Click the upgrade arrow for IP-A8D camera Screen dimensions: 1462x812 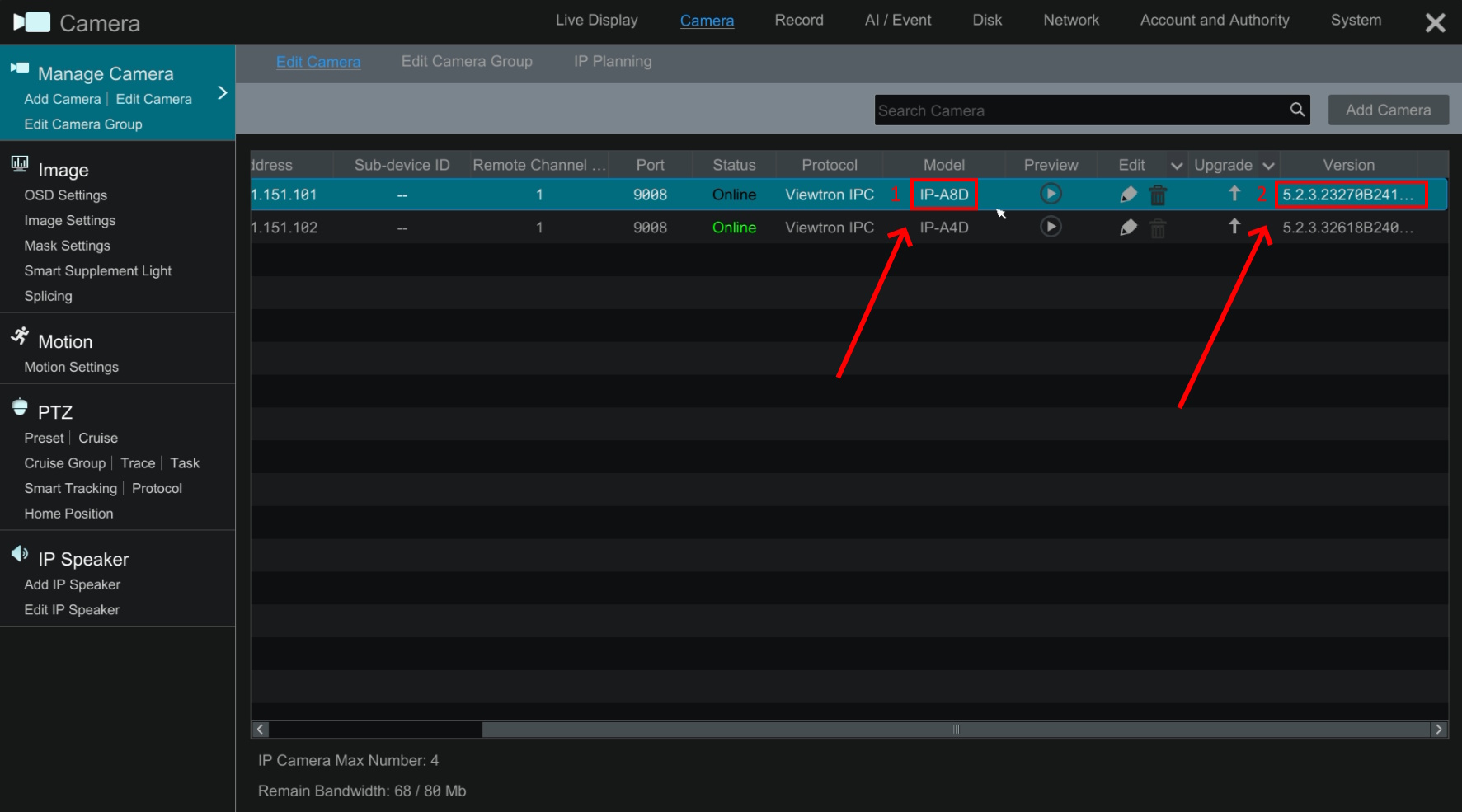(1234, 194)
